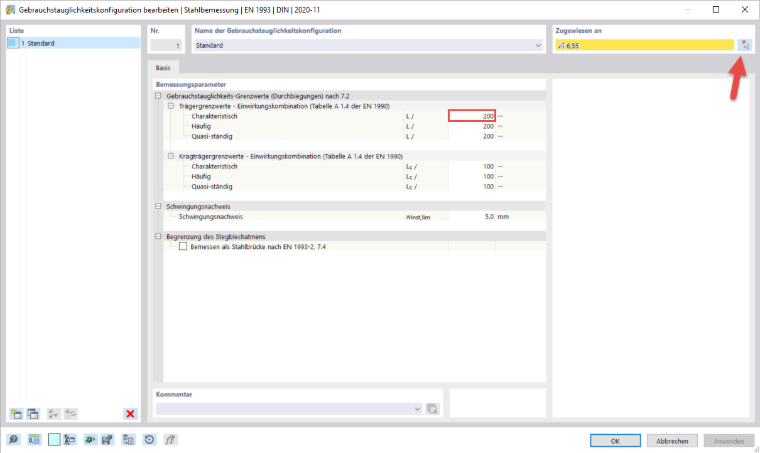Viewport: 760px width, 453px height.
Task: Click the new configuration icon under Liste
Action: click(16, 414)
